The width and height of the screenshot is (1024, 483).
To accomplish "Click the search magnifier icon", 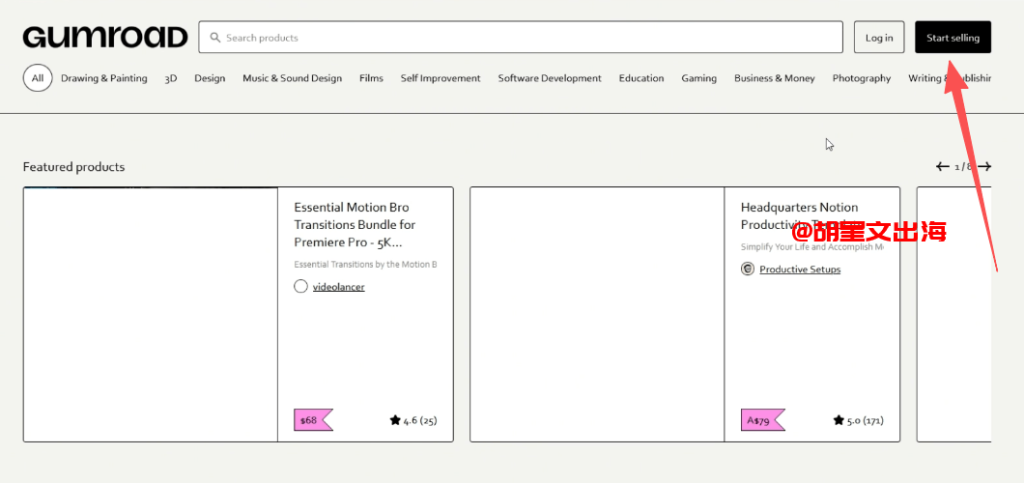I will coord(215,38).
